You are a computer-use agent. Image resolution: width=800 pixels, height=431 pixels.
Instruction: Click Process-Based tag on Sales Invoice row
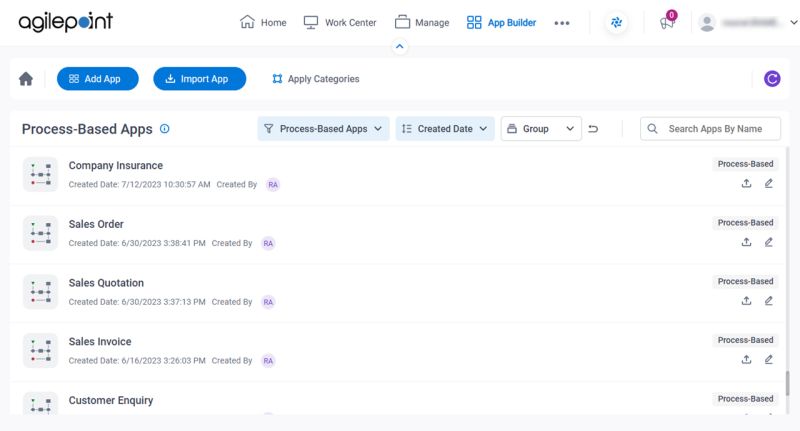tap(745, 340)
